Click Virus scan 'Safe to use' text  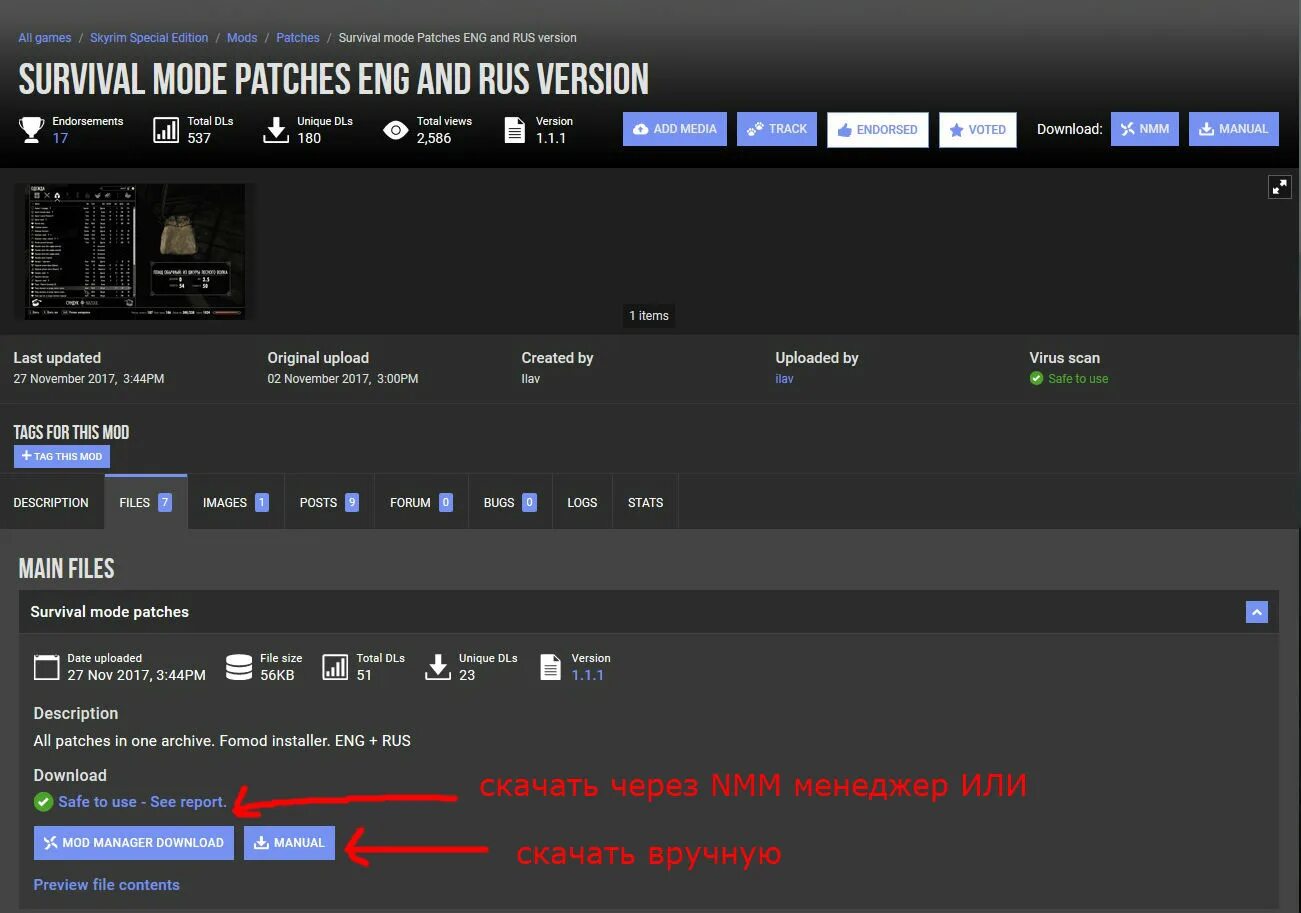click(1078, 379)
